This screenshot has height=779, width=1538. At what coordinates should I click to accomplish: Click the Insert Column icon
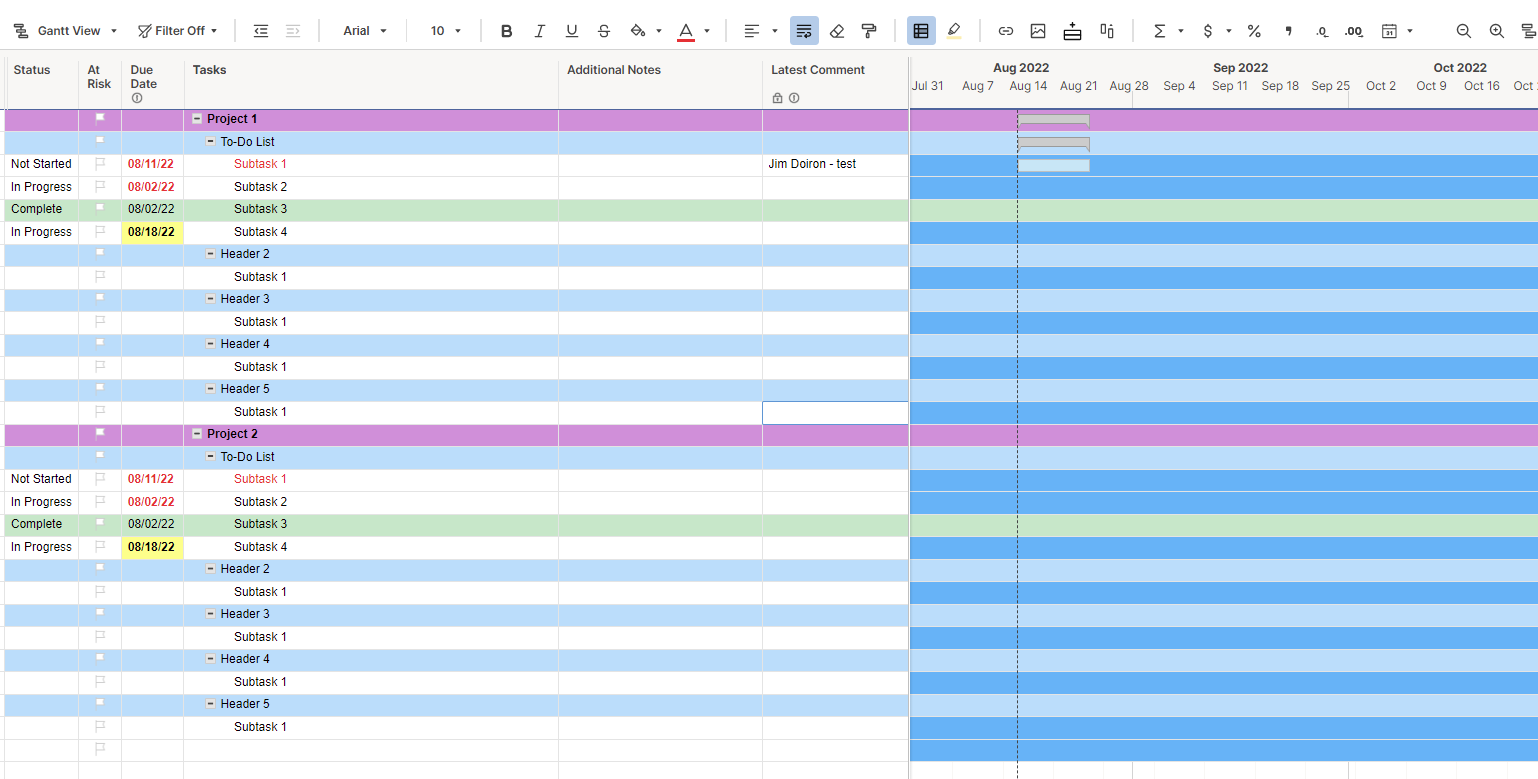(1107, 31)
